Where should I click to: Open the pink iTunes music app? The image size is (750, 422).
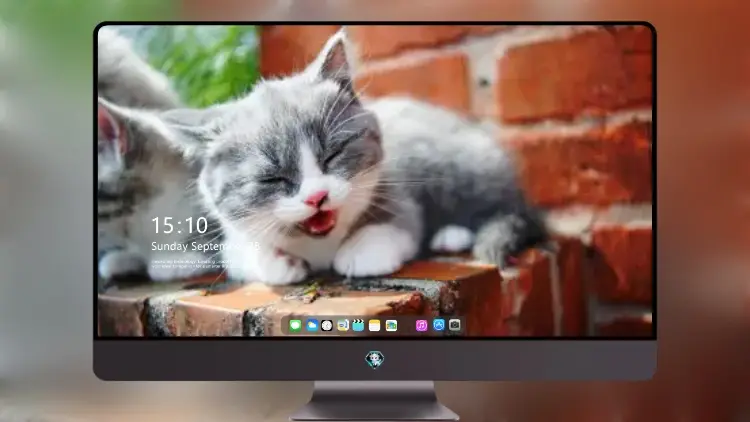click(x=421, y=326)
